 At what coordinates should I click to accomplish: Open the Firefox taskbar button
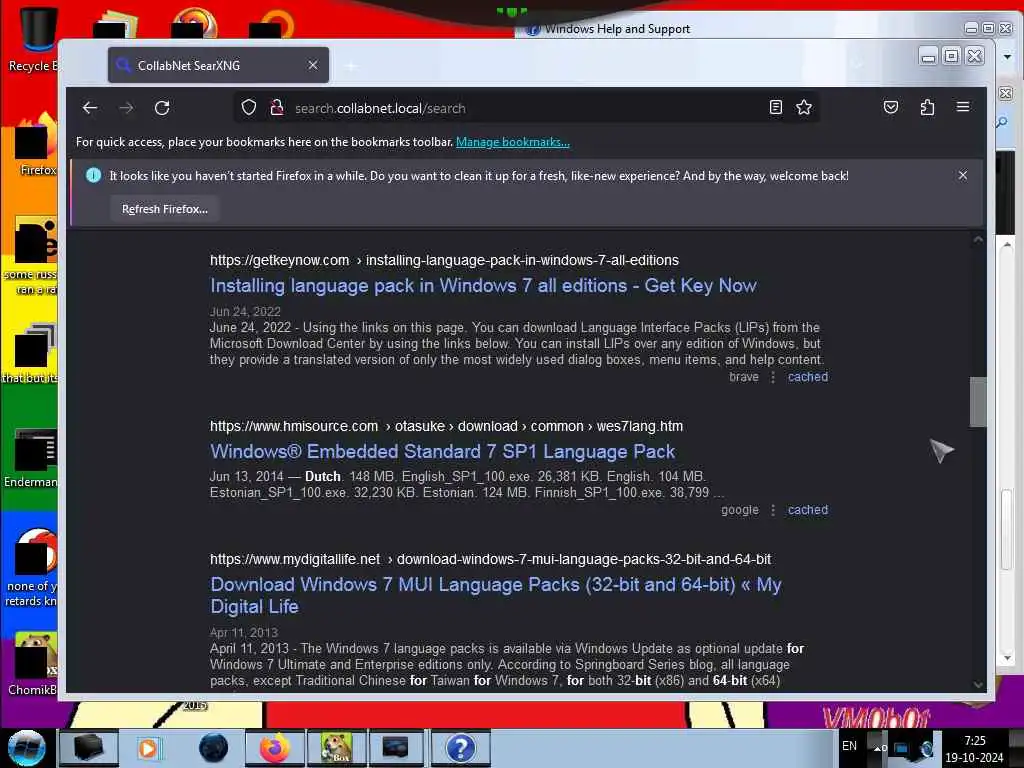tap(274, 748)
